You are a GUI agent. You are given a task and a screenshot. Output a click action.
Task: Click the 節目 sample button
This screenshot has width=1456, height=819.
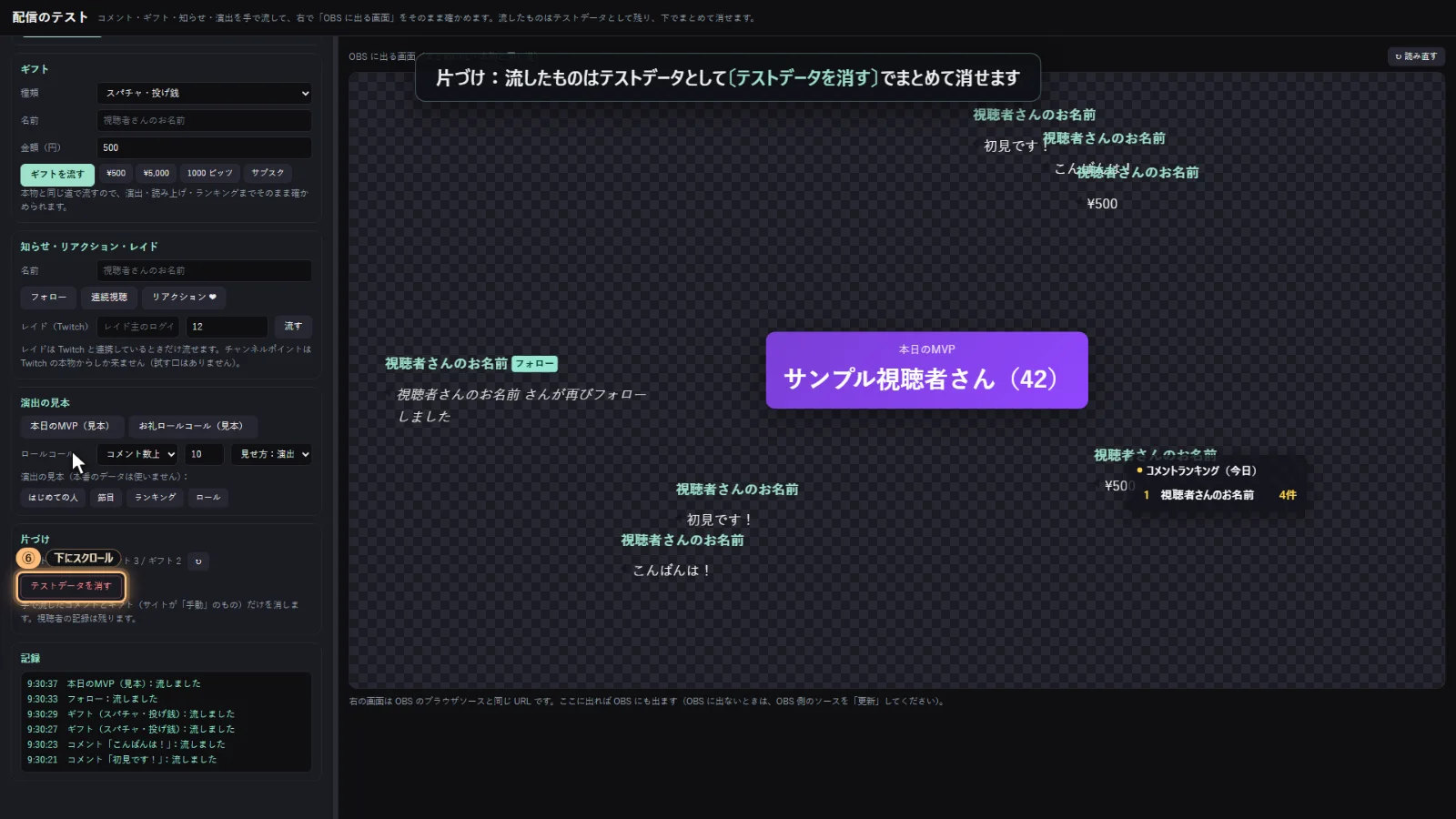point(106,498)
